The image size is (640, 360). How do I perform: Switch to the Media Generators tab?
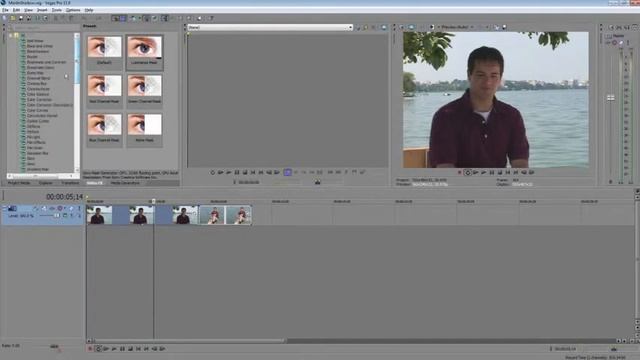[125, 183]
